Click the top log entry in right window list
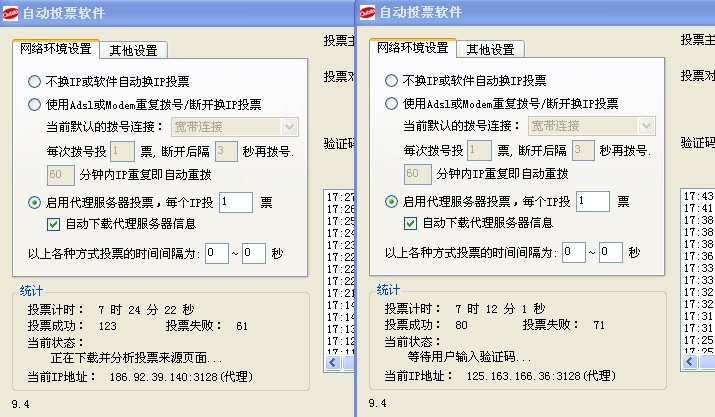Image resolution: width=715 pixels, height=417 pixels. point(697,196)
